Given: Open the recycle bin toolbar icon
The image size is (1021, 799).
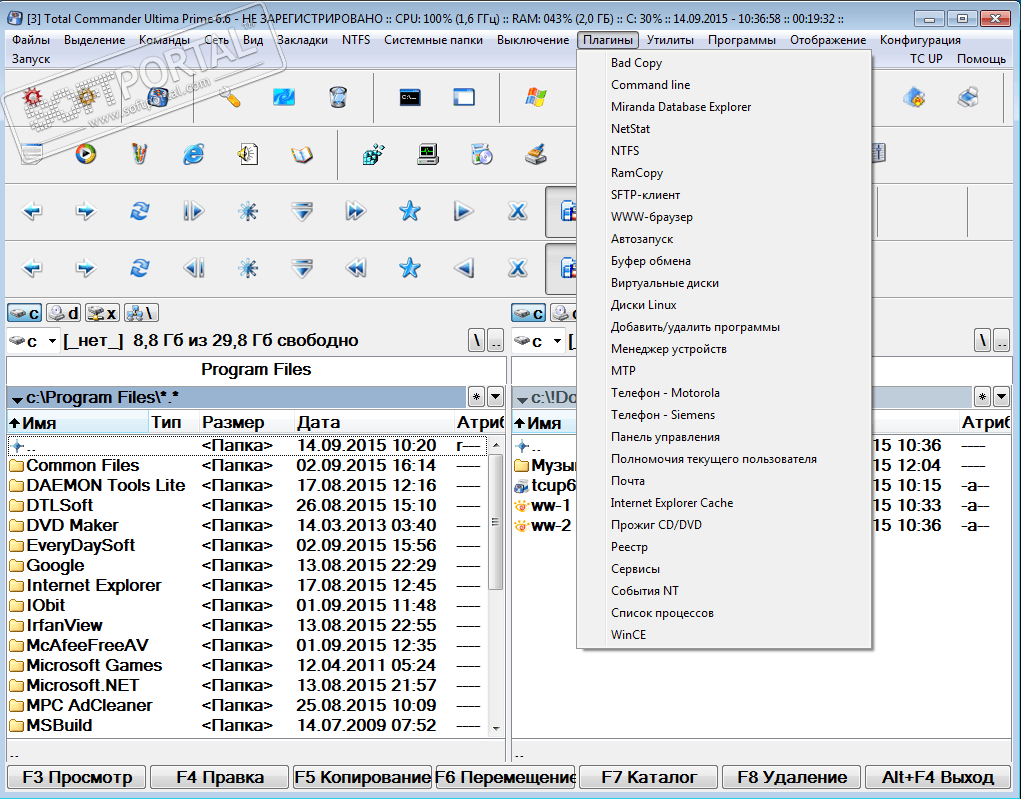Looking at the screenshot, I should click(x=338, y=98).
